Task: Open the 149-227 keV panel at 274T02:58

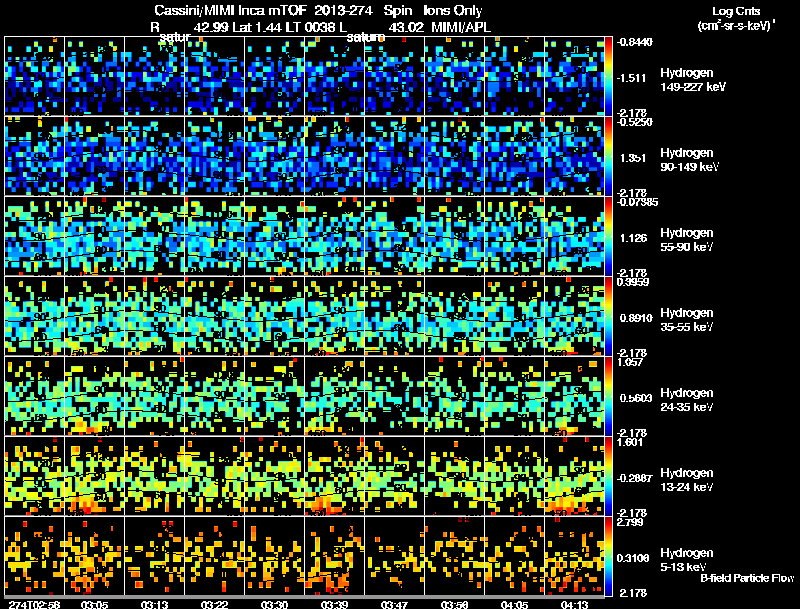Action: [35, 76]
